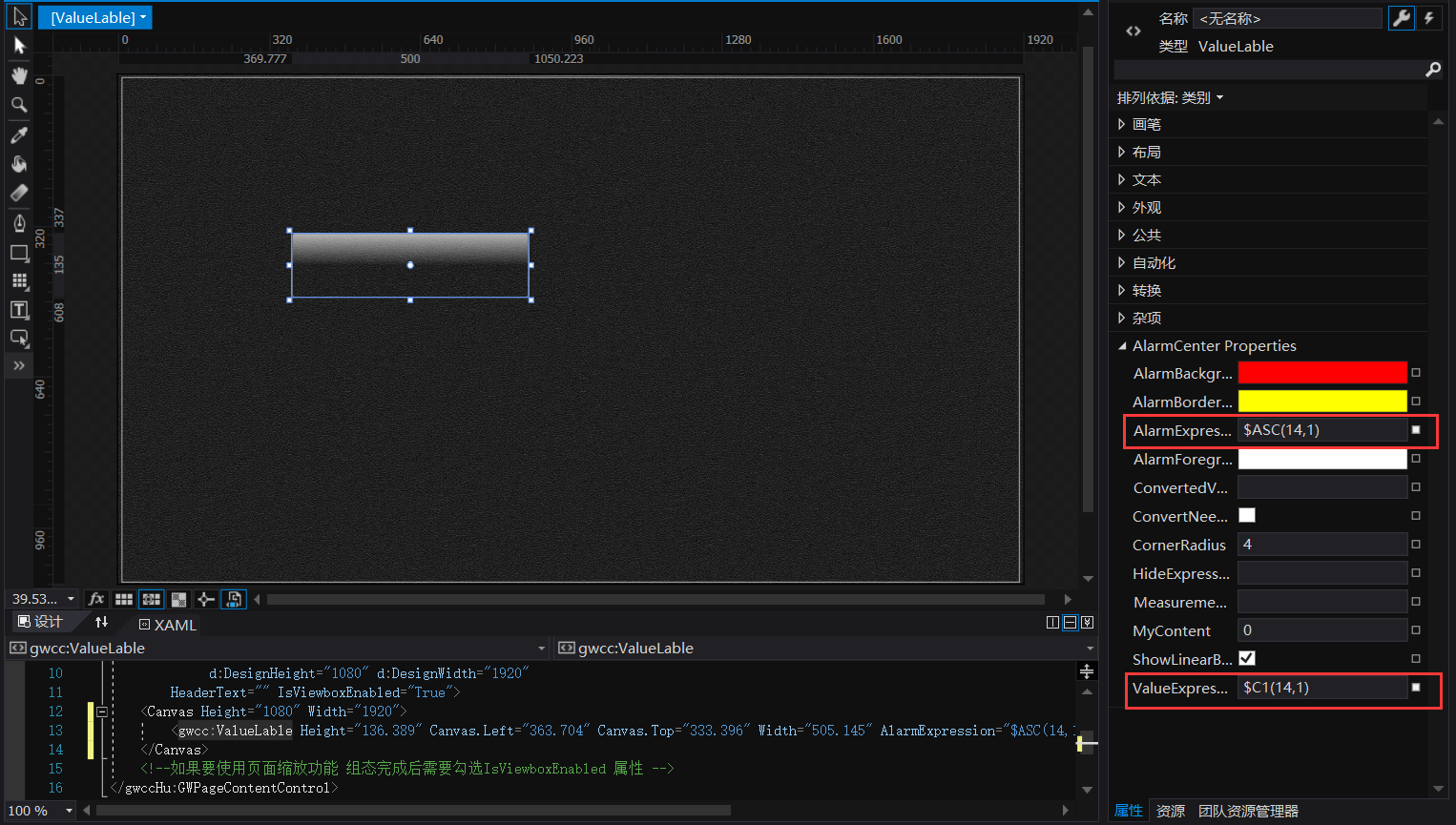Click the effects fx button
Screen dimensions: 1456x825
pos(96,599)
